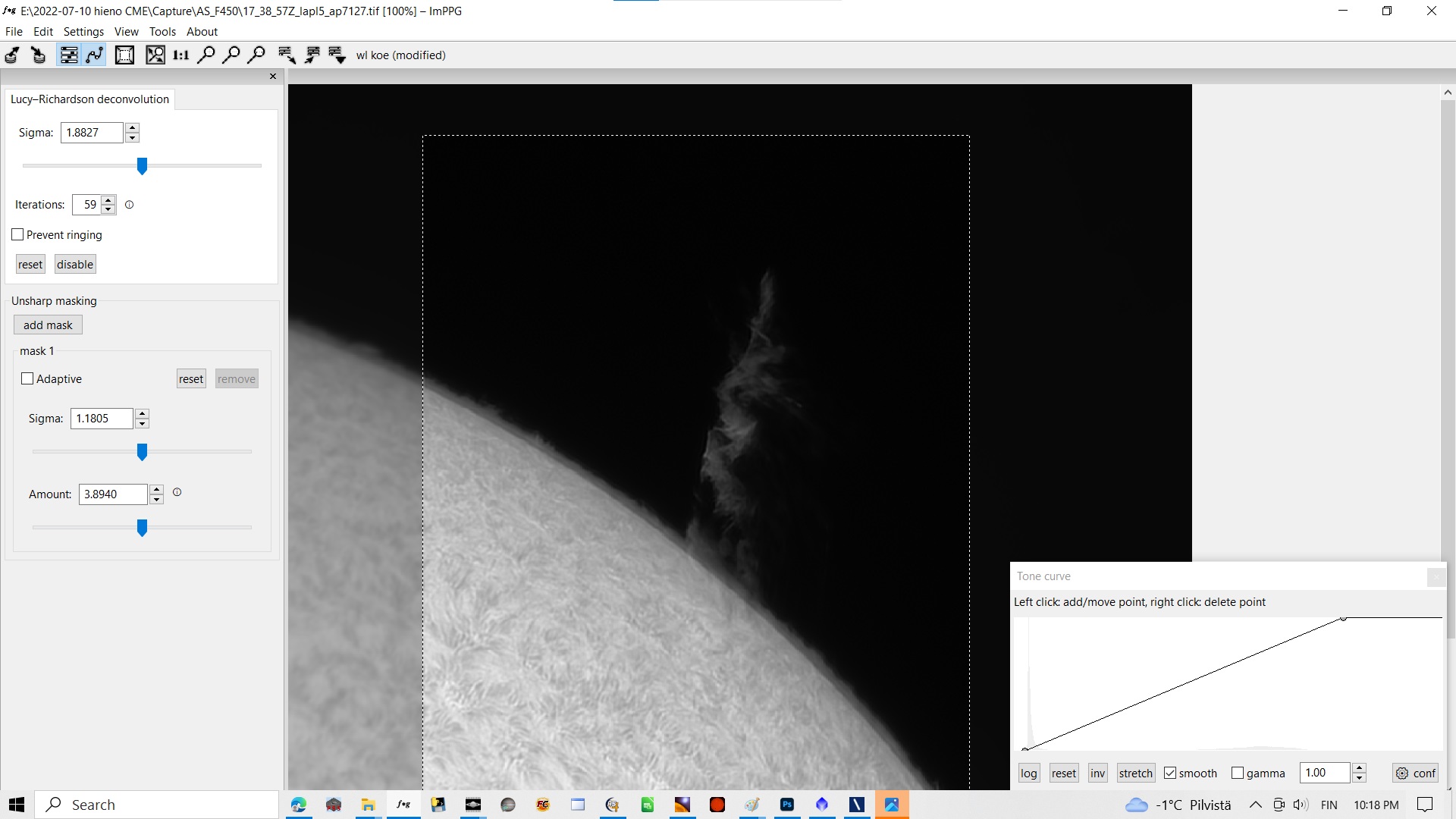Click the image view scrollbar up arrow
The width and height of the screenshot is (1456, 819).
[x=1448, y=93]
